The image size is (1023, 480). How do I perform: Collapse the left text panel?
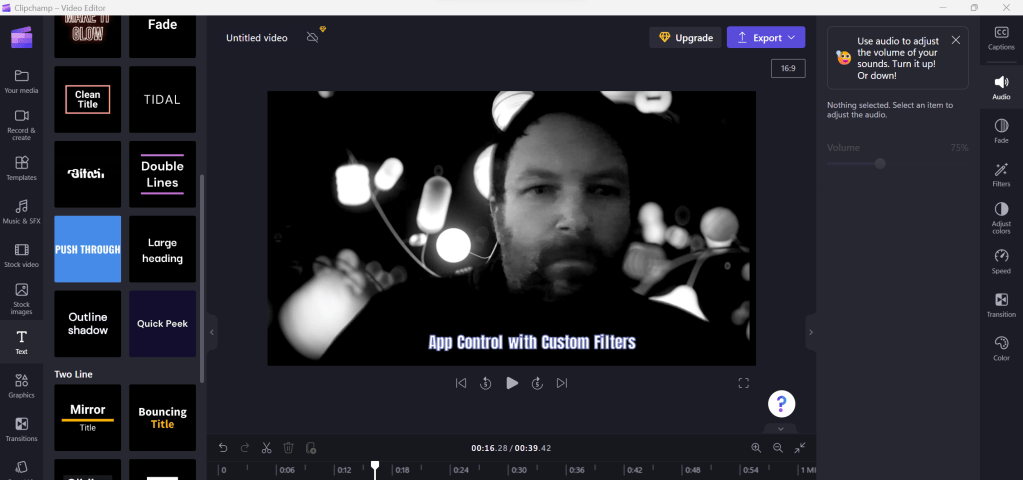click(x=212, y=332)
